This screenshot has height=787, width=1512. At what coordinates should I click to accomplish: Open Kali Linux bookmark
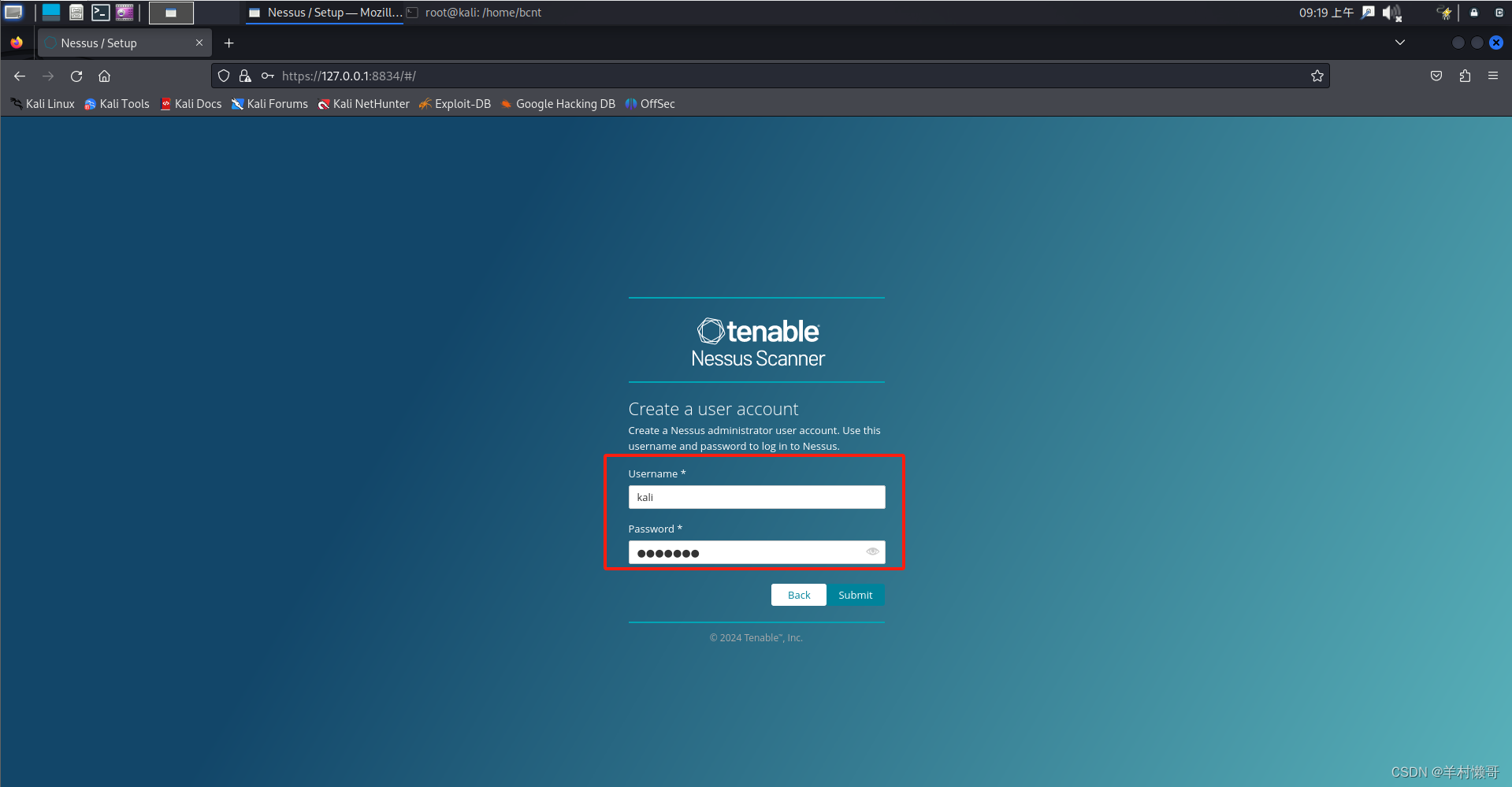[x=43, y=104]
